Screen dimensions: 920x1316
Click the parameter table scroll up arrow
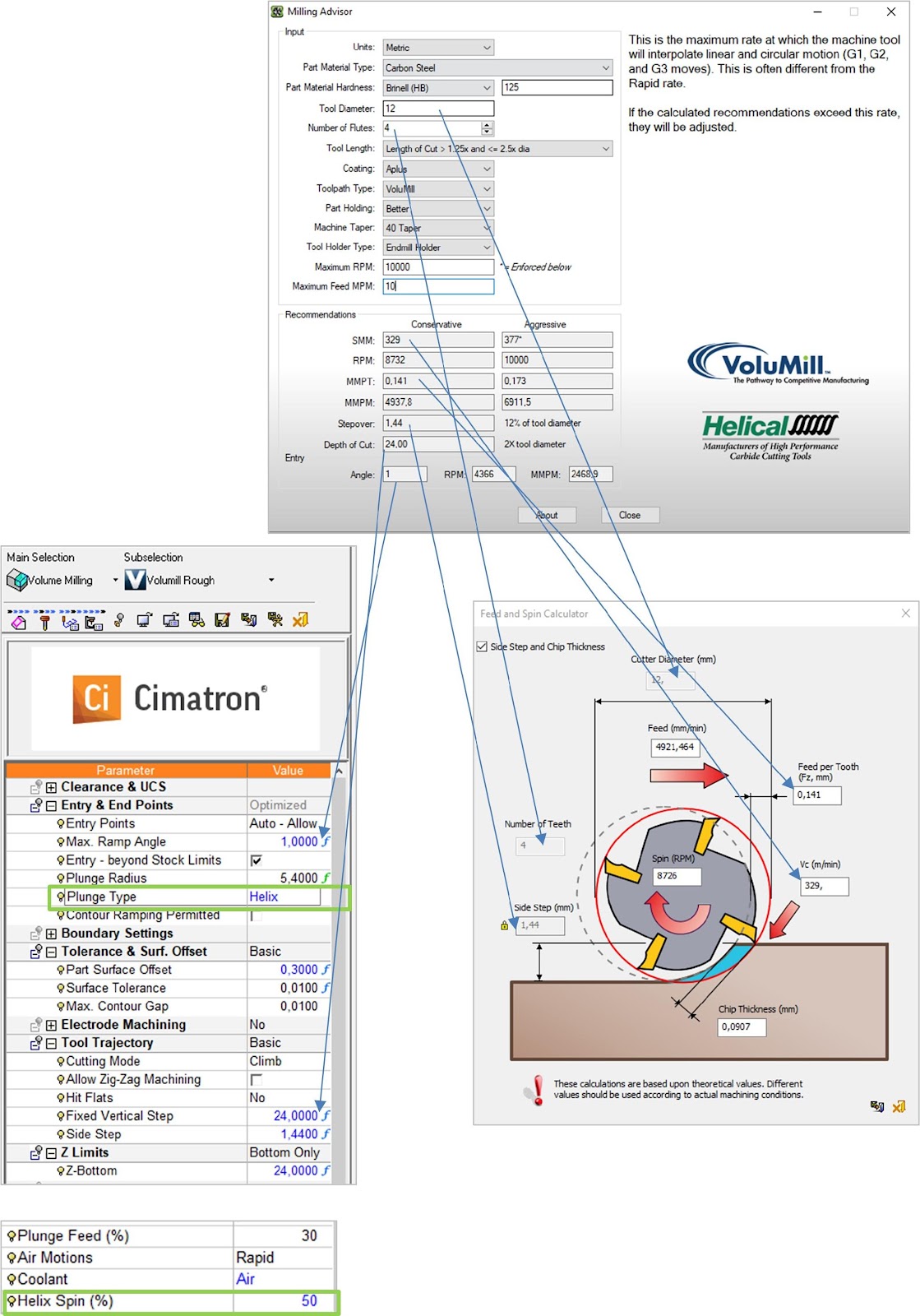click(x=339, y=771)
